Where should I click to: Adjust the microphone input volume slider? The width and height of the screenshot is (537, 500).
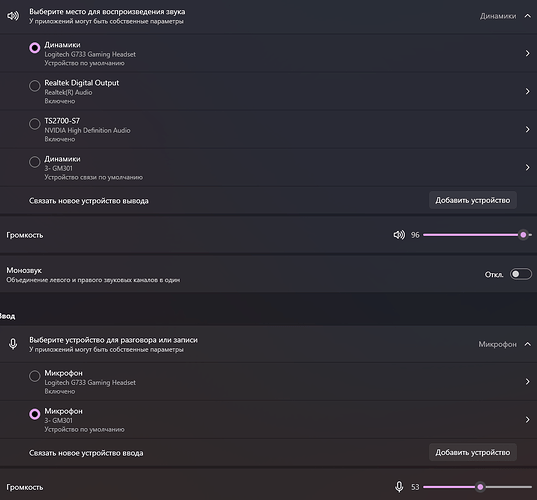[x=477, y=487]
